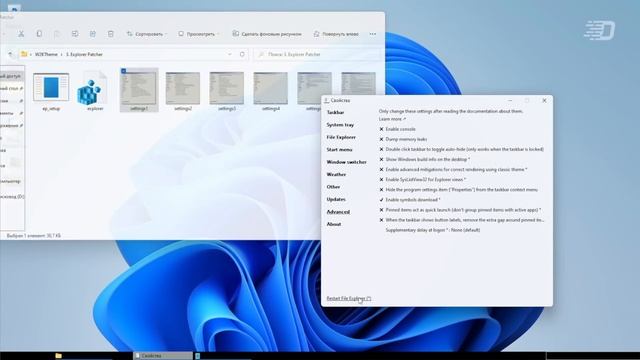The image size is (640, 360).
Task: Open the Other settings section
Action: tap(333, 187)
